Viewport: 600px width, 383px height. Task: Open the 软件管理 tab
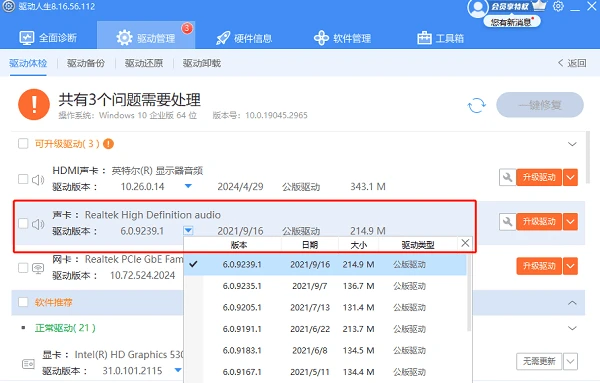(x=342, y=38)
